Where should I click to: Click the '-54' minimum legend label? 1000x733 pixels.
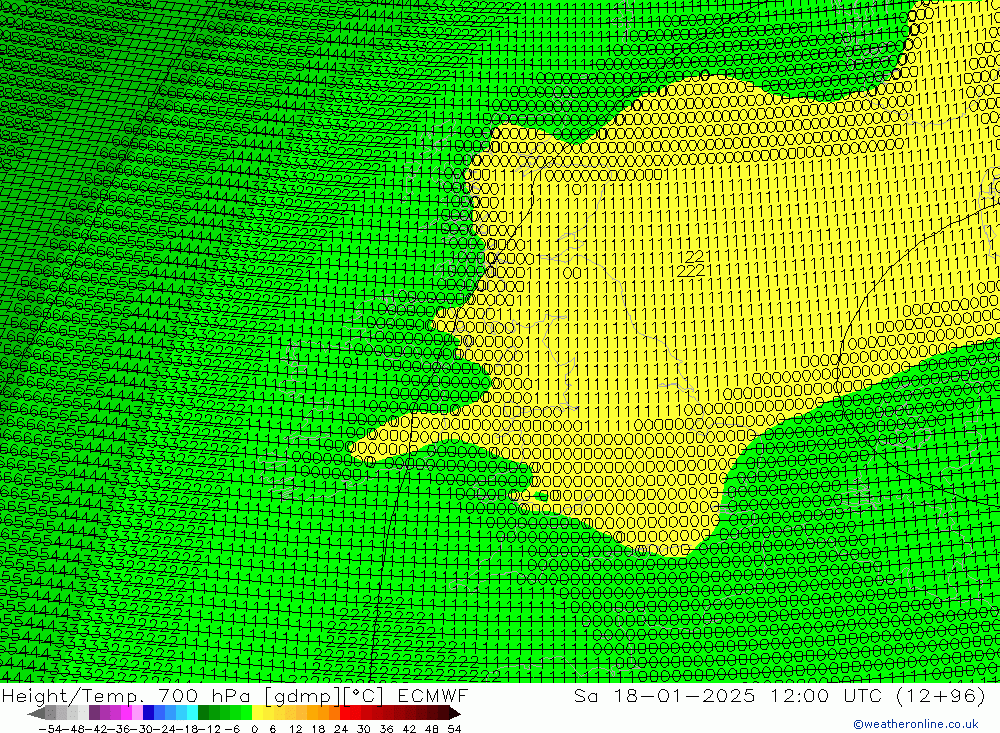[x=51, y=729]
